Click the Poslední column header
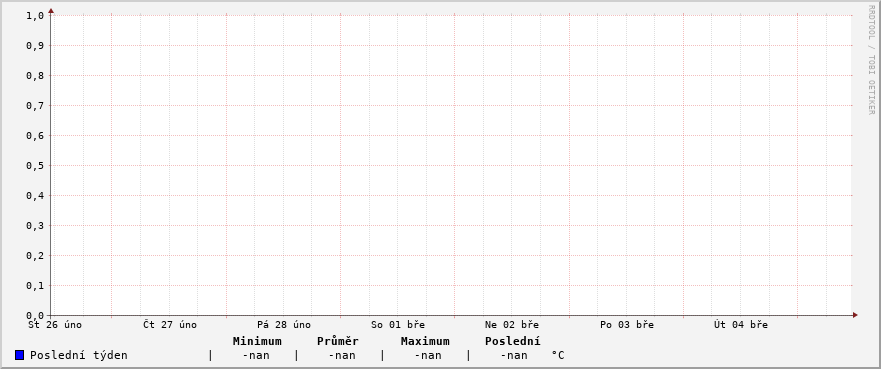Image resolution: width=881 pixels, height=369 pixels. (512, 341)
